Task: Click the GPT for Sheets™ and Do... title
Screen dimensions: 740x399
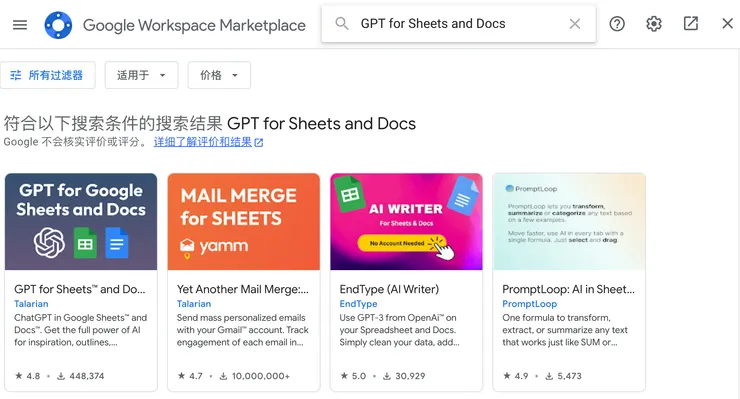Action: coord(80,289)
